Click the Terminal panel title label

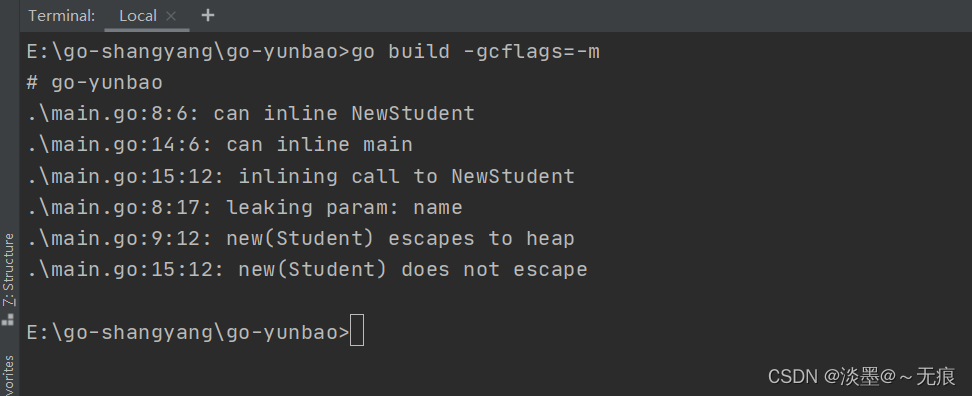tap(61, 16)
